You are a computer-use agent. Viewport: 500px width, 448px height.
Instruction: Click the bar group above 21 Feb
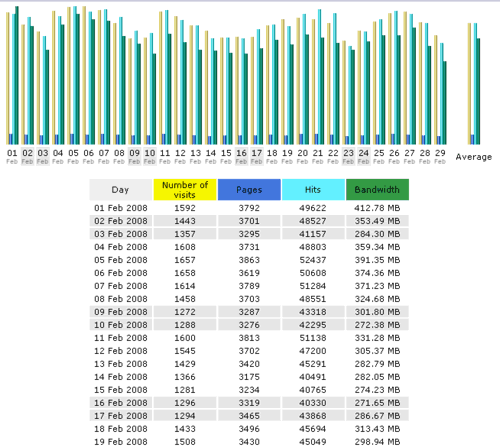click(x=318, y=77)
